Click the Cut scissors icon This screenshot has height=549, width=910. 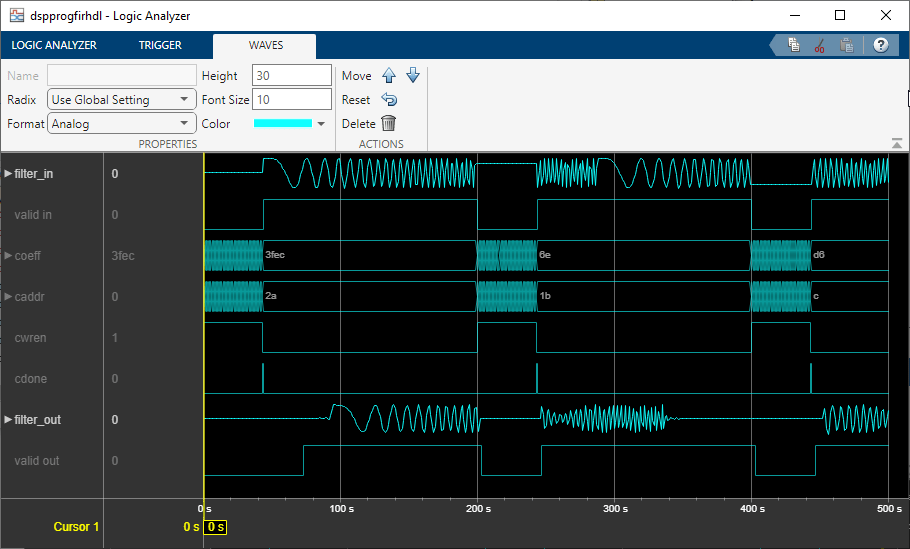pyautogui.click(x=819, y=45)
